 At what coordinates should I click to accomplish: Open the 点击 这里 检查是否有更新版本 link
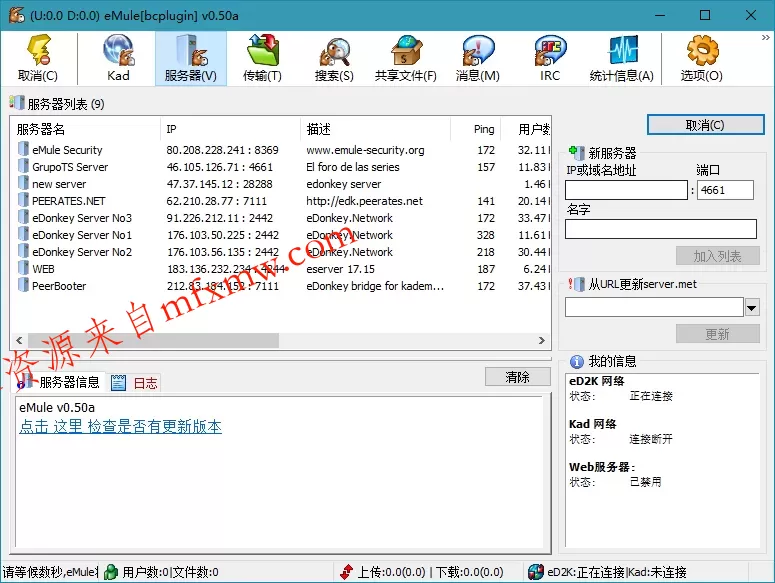click(121, 426)
